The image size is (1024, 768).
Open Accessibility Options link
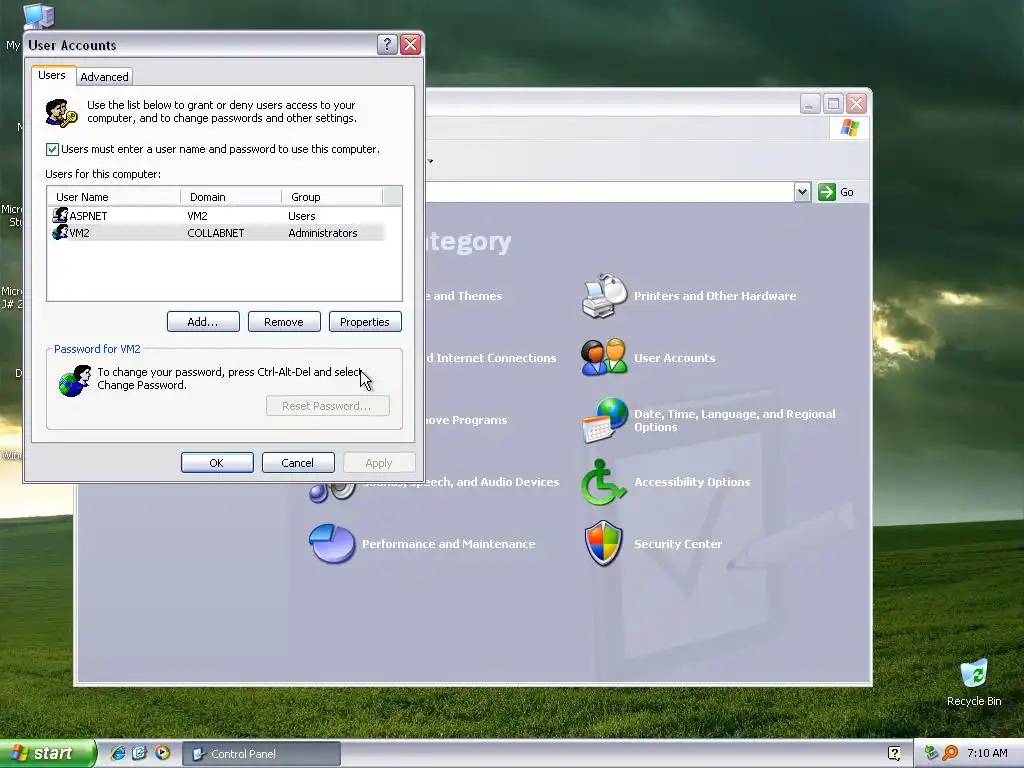pyautogui.click(x=692, y=482)
